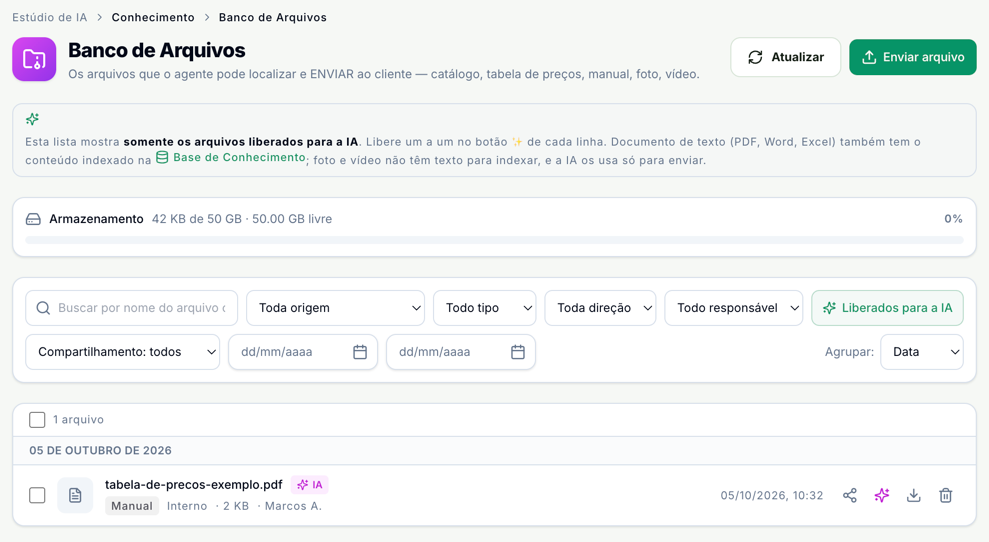Click the share icon for tabela-de-precos-exemplo.pdf

tap(850, 495)
